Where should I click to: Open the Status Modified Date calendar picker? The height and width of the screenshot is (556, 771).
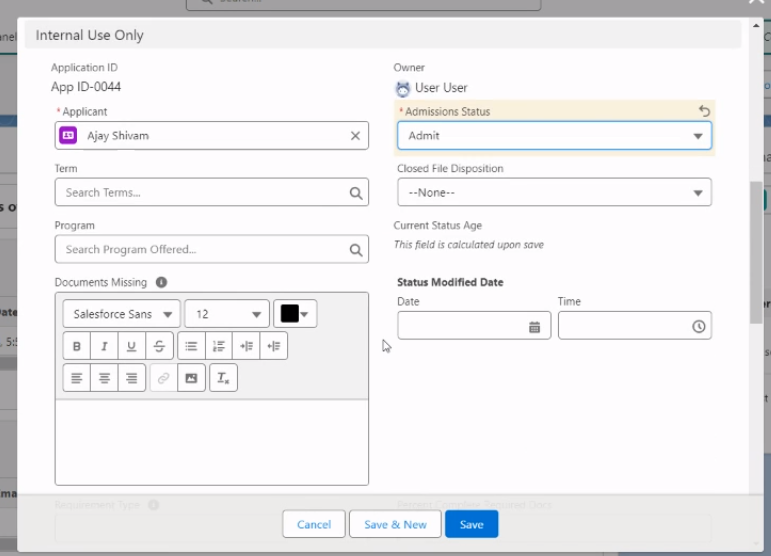click(x=534, y=326)
